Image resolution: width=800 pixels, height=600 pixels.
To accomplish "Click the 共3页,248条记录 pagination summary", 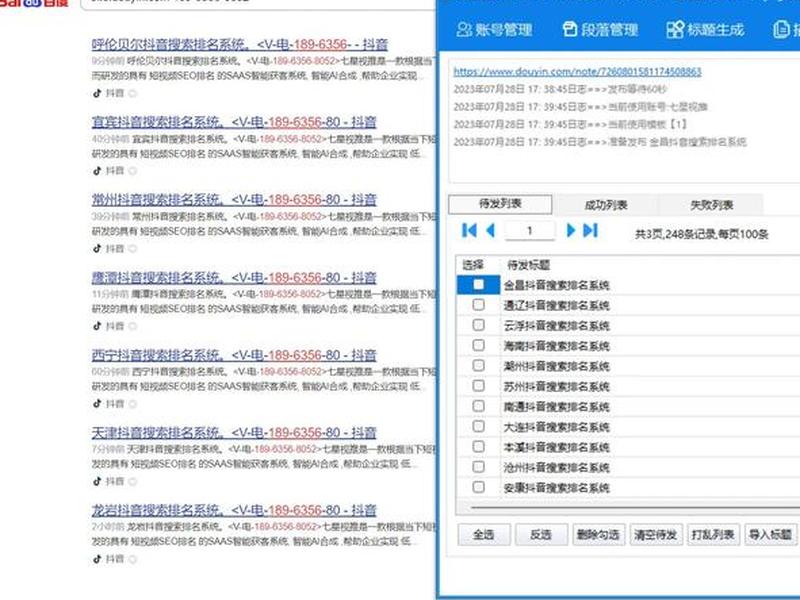I will pyautogui.click(x=702, y=234).
